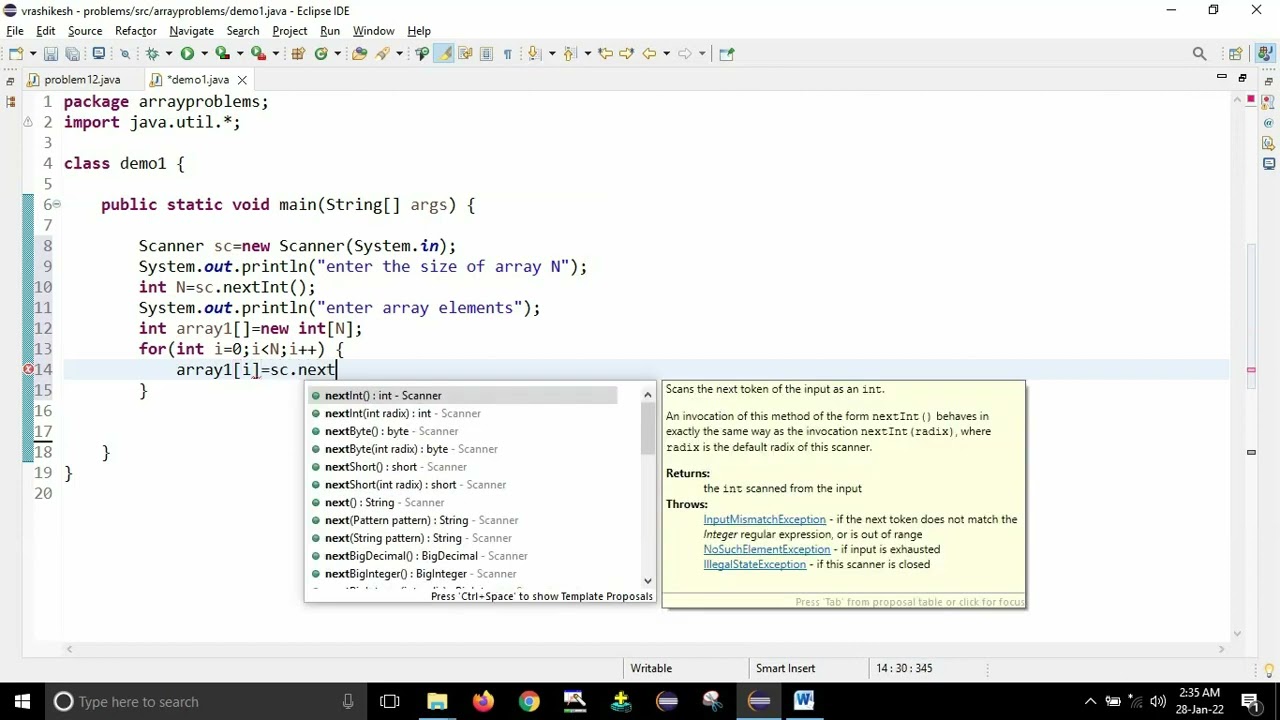The width and height of the screenshot is (1280, 720).
Task: Open the Source menu
Action: pyautogui.click(x=85, y=31)
